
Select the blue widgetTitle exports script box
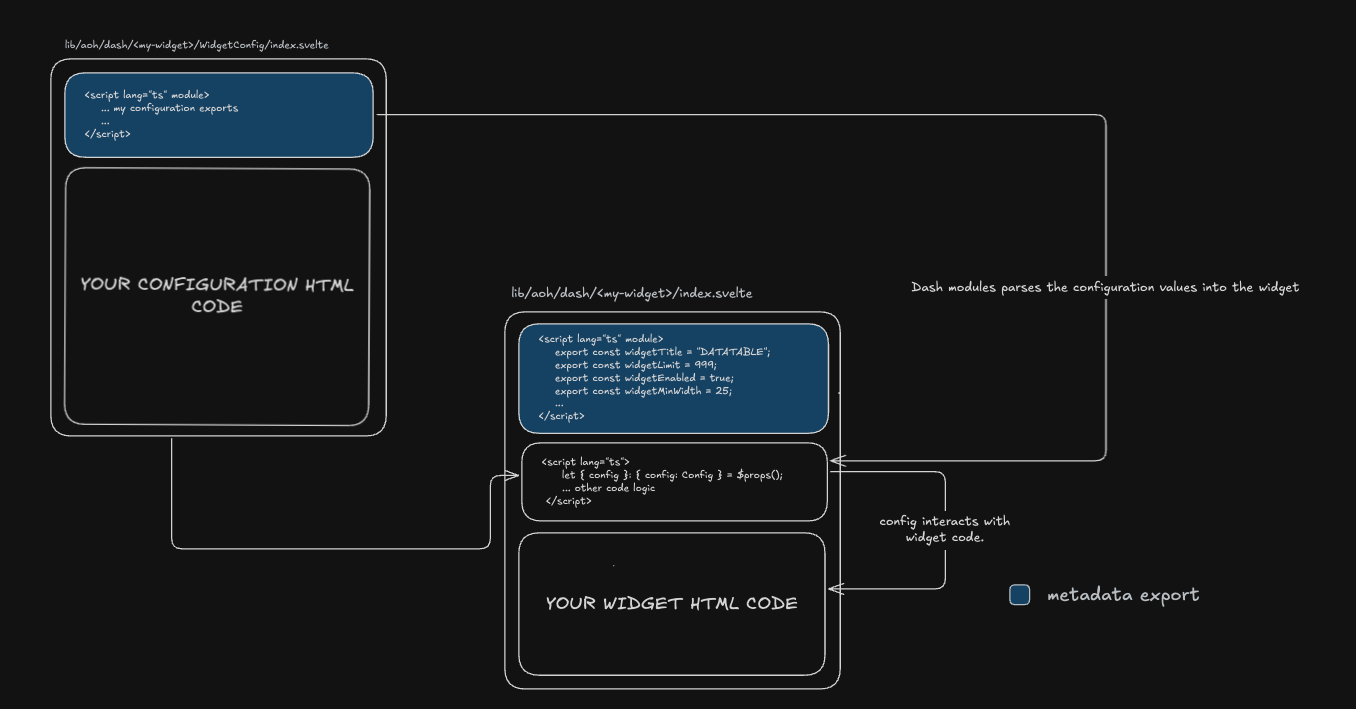click(674, 378)
